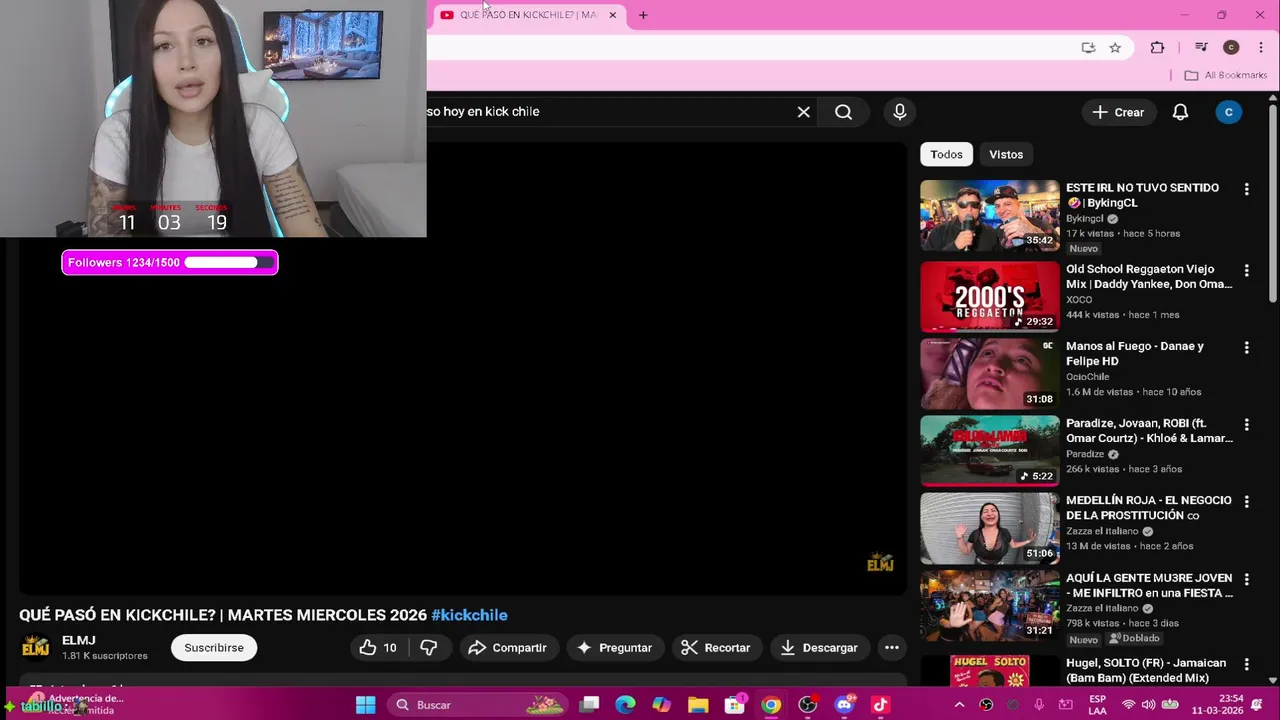This screenshot has width=1280, height=720.
Task: Select the Todos filter chip
Action: 946,154
